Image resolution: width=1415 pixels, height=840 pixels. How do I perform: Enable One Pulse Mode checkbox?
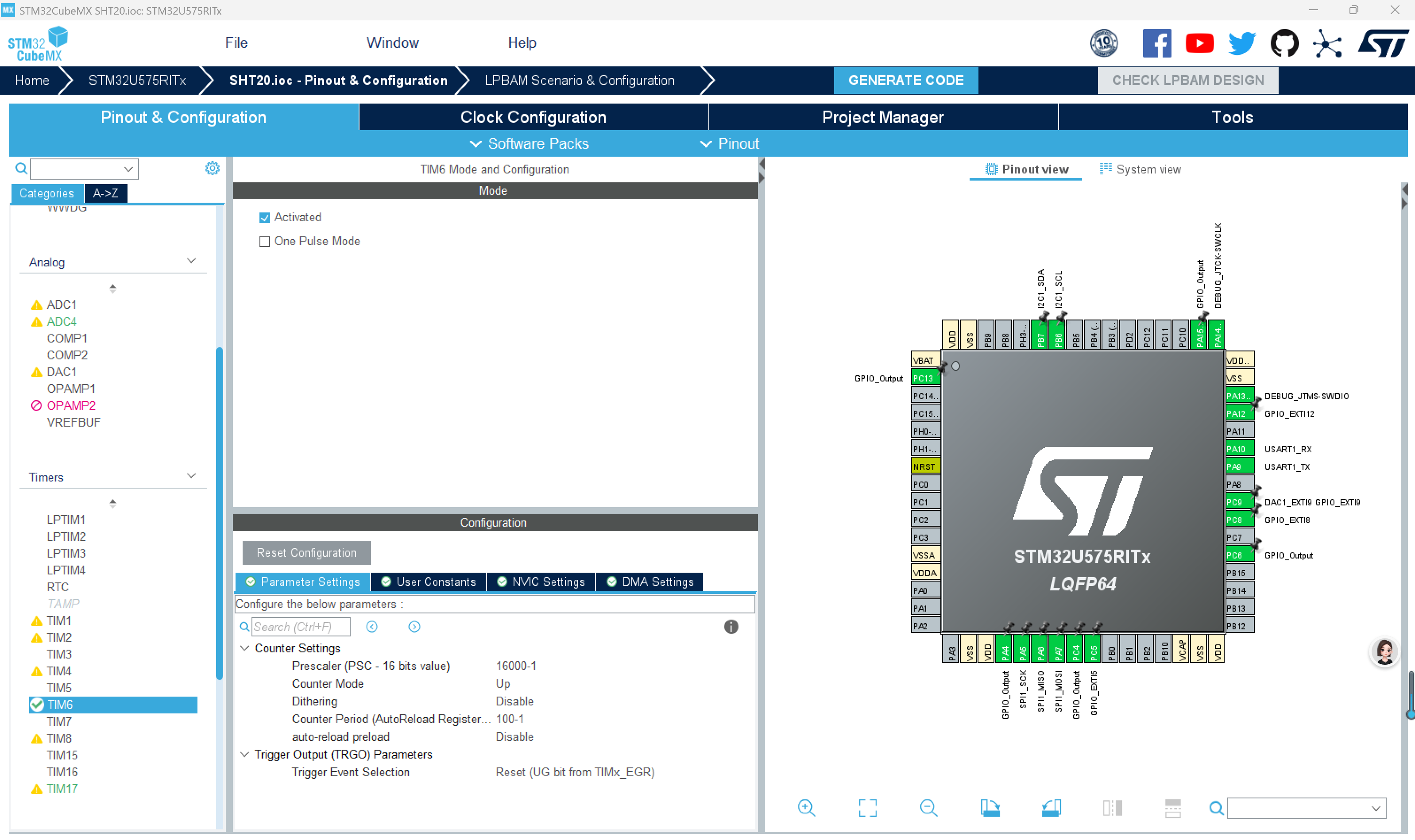point(264,242)
